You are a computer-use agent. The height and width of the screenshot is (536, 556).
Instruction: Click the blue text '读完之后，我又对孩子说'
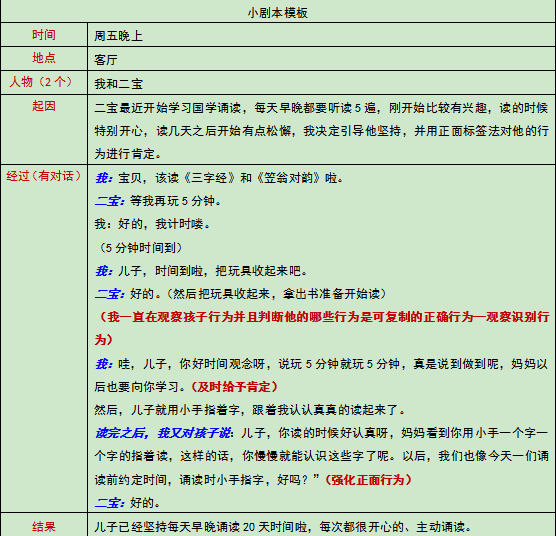pos(163,433)
